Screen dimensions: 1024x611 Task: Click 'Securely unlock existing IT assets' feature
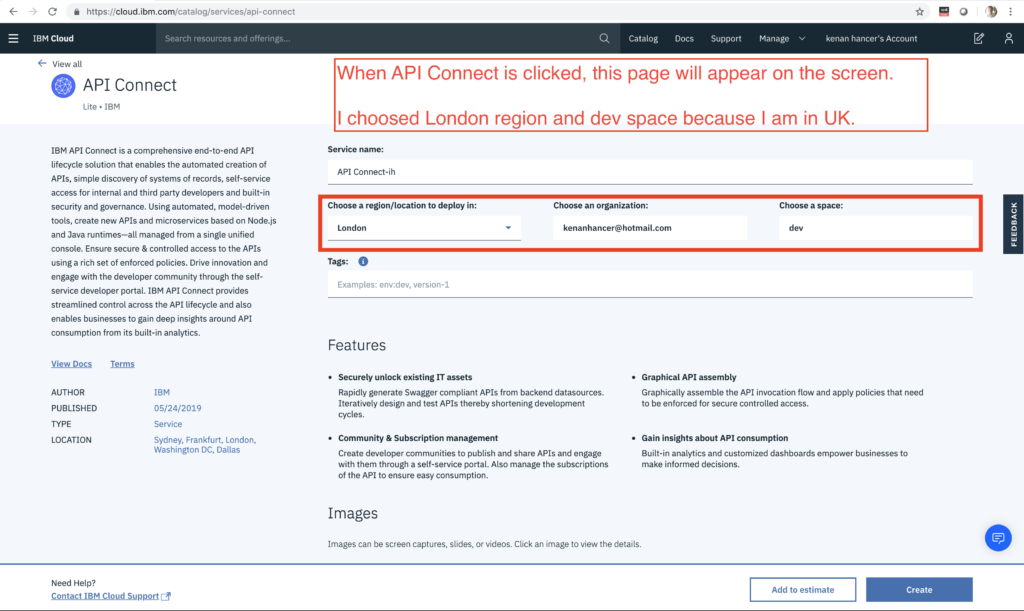405,377
